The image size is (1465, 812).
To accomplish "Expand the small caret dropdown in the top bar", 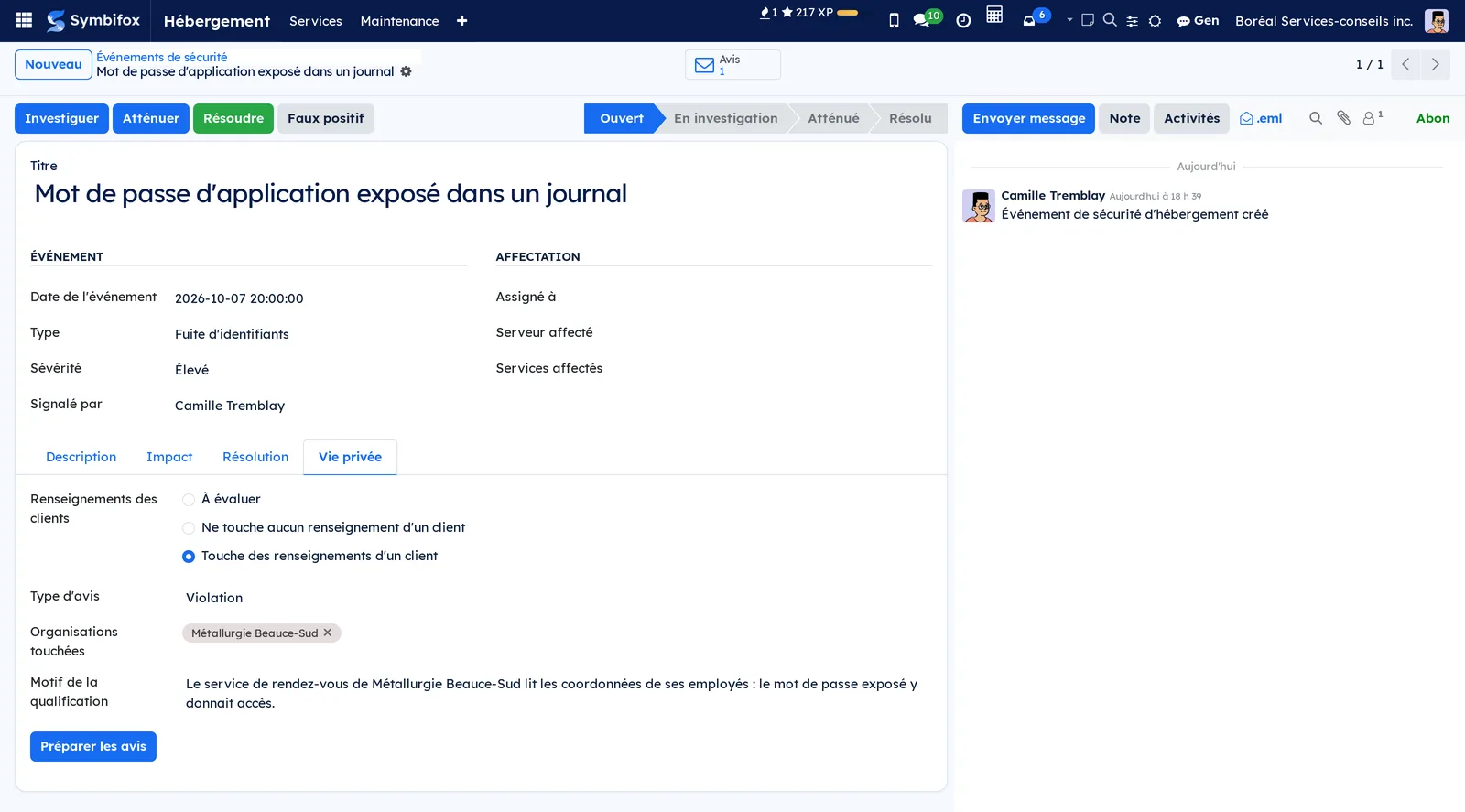I will (1069, 19).
